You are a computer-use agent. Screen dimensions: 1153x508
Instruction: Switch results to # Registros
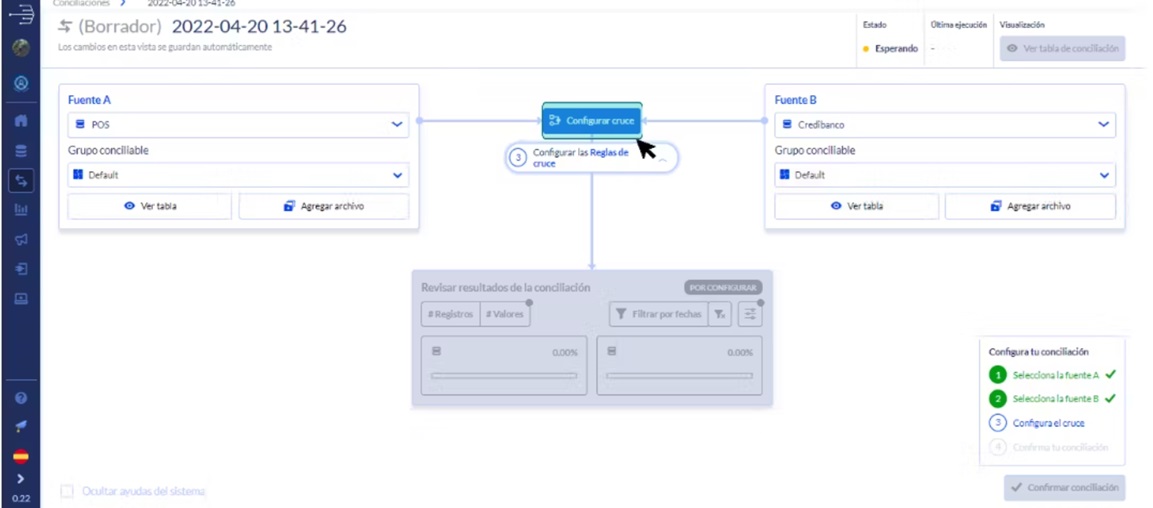pos(451,314)
